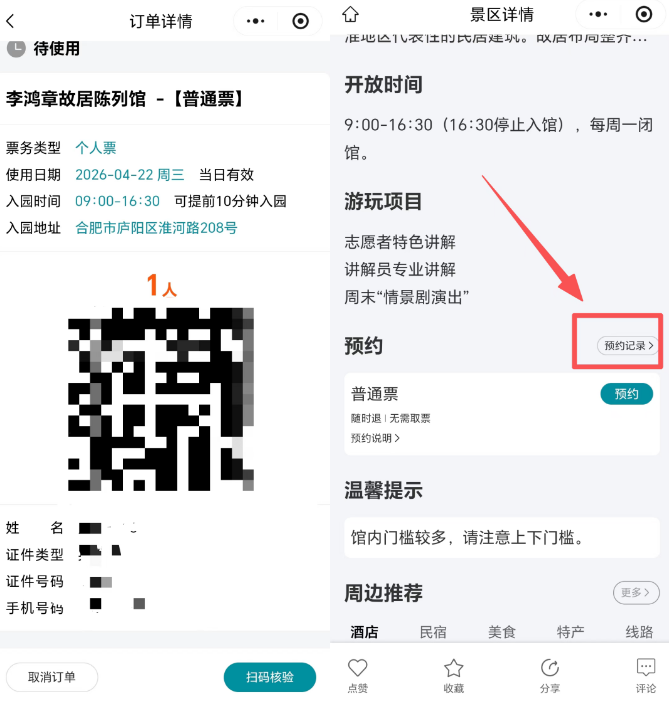Tap the 预约 button for 普通票
669x727 pixels.
pos(626,394)
